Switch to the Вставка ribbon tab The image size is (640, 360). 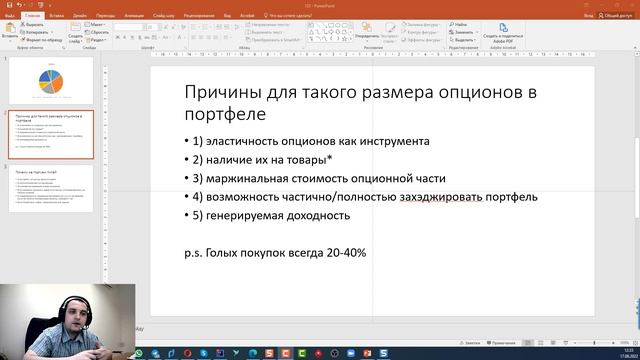pyautogui.click(x=56, y=16)
